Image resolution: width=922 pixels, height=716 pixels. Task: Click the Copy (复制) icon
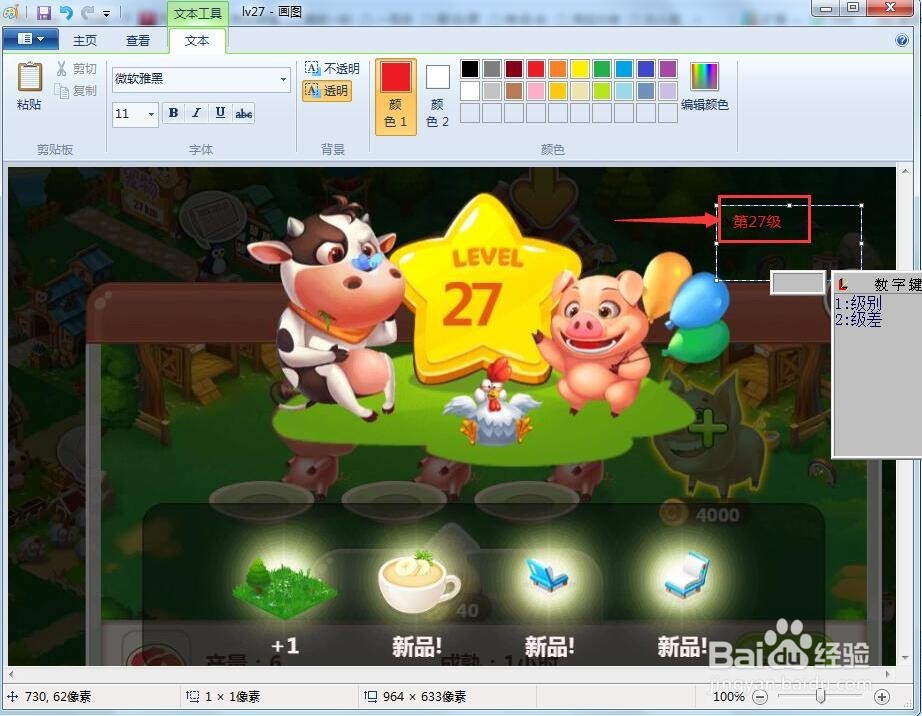[62, 91]
